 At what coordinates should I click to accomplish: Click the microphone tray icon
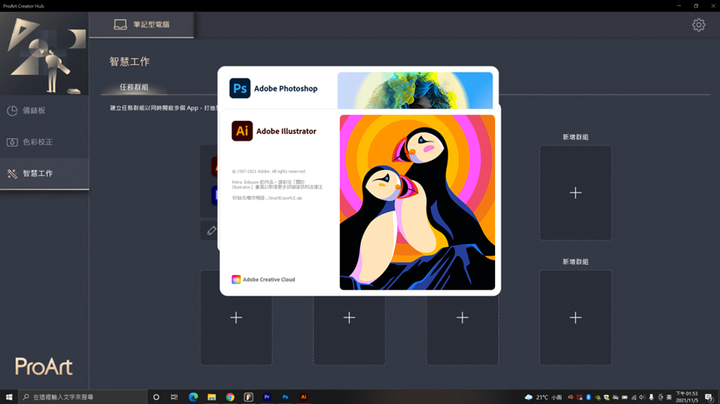[651, 397]
